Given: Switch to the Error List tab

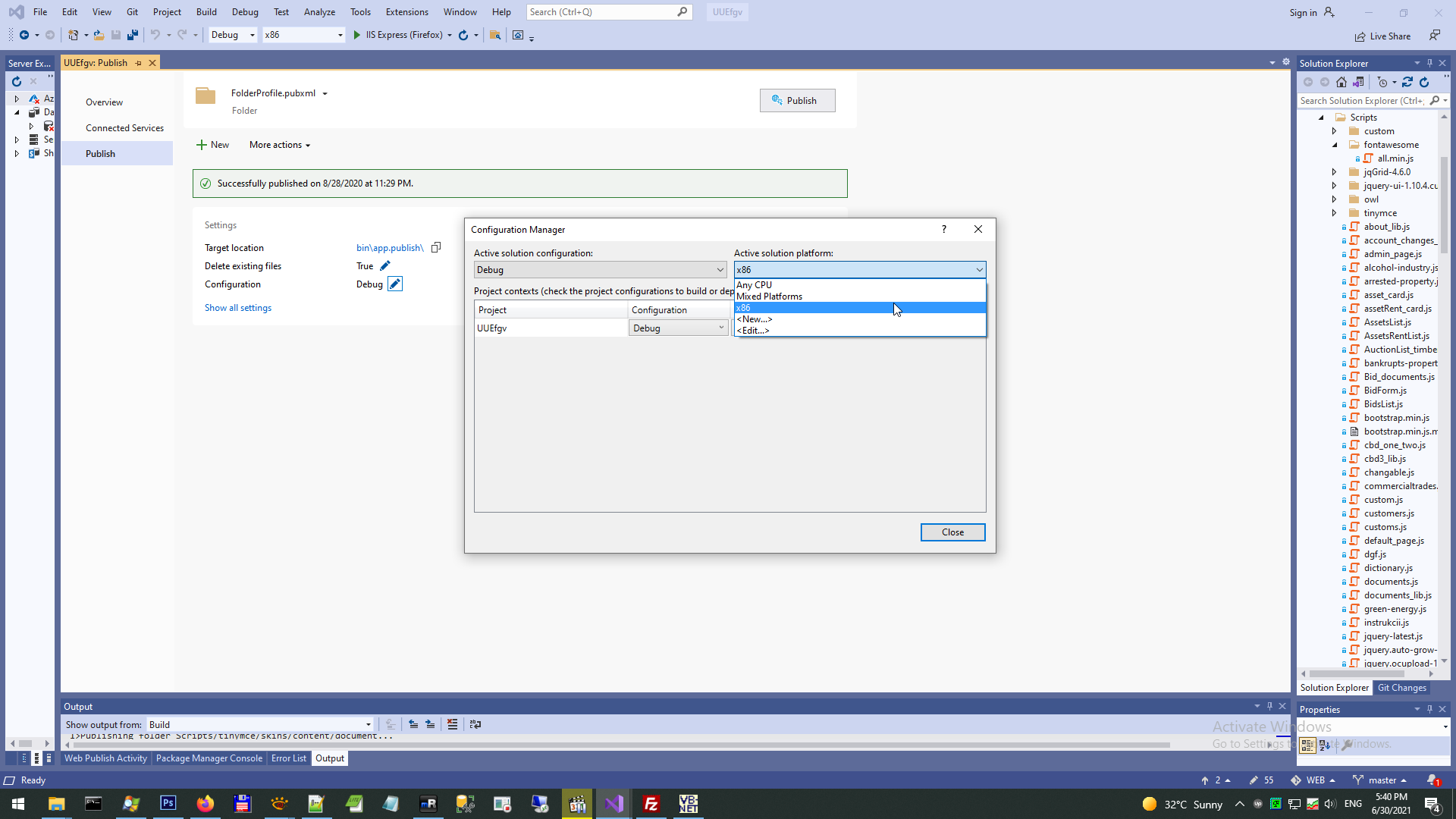Looking at the screenshot, I should (288, 758).
